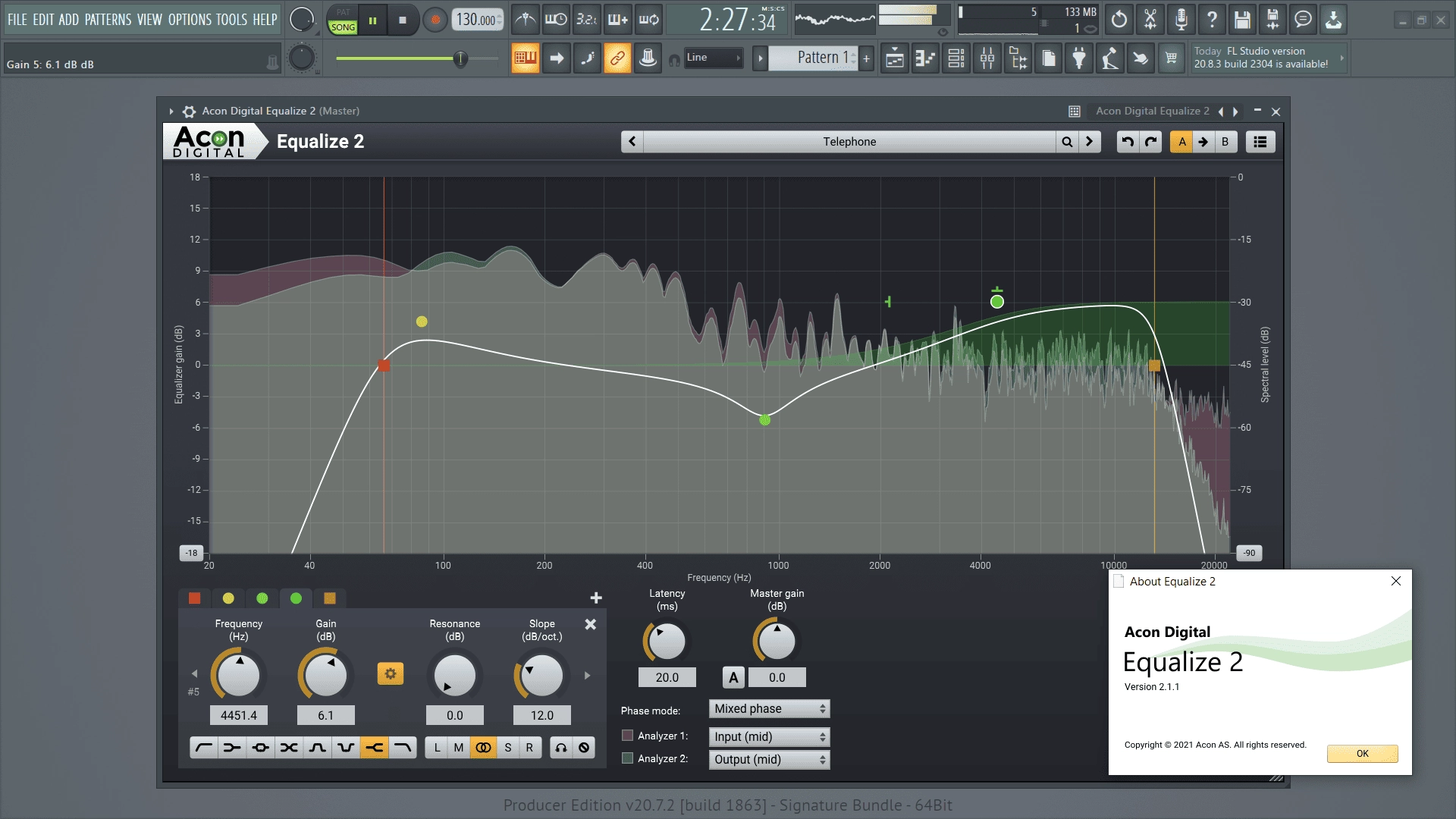Select the band-pass filter type button

[318, 748]
